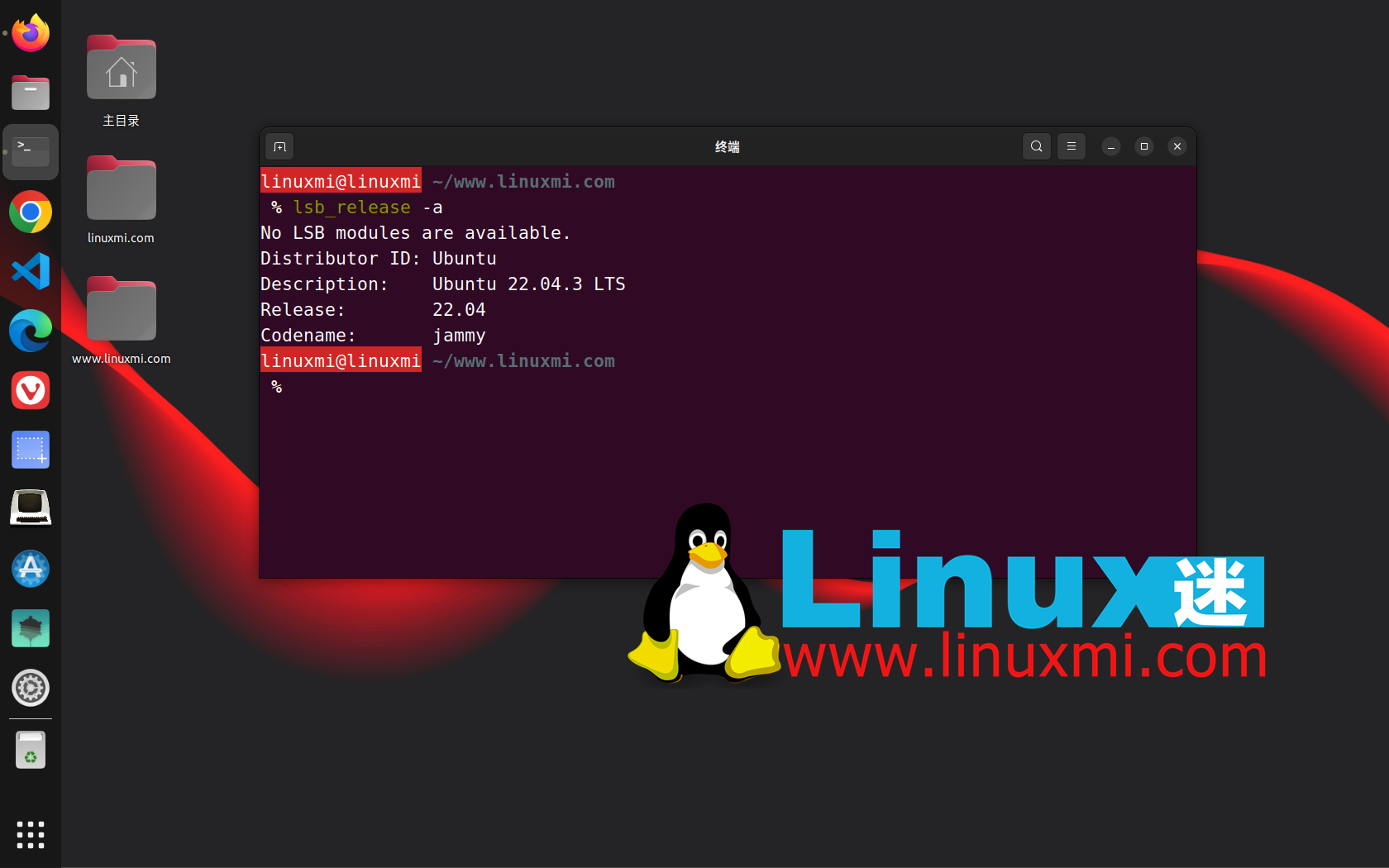The image size is (1389, 868).
Task: Click the 'Ubuntu 22.04.3 LTS' description text
Action: [x=529, y=284]
